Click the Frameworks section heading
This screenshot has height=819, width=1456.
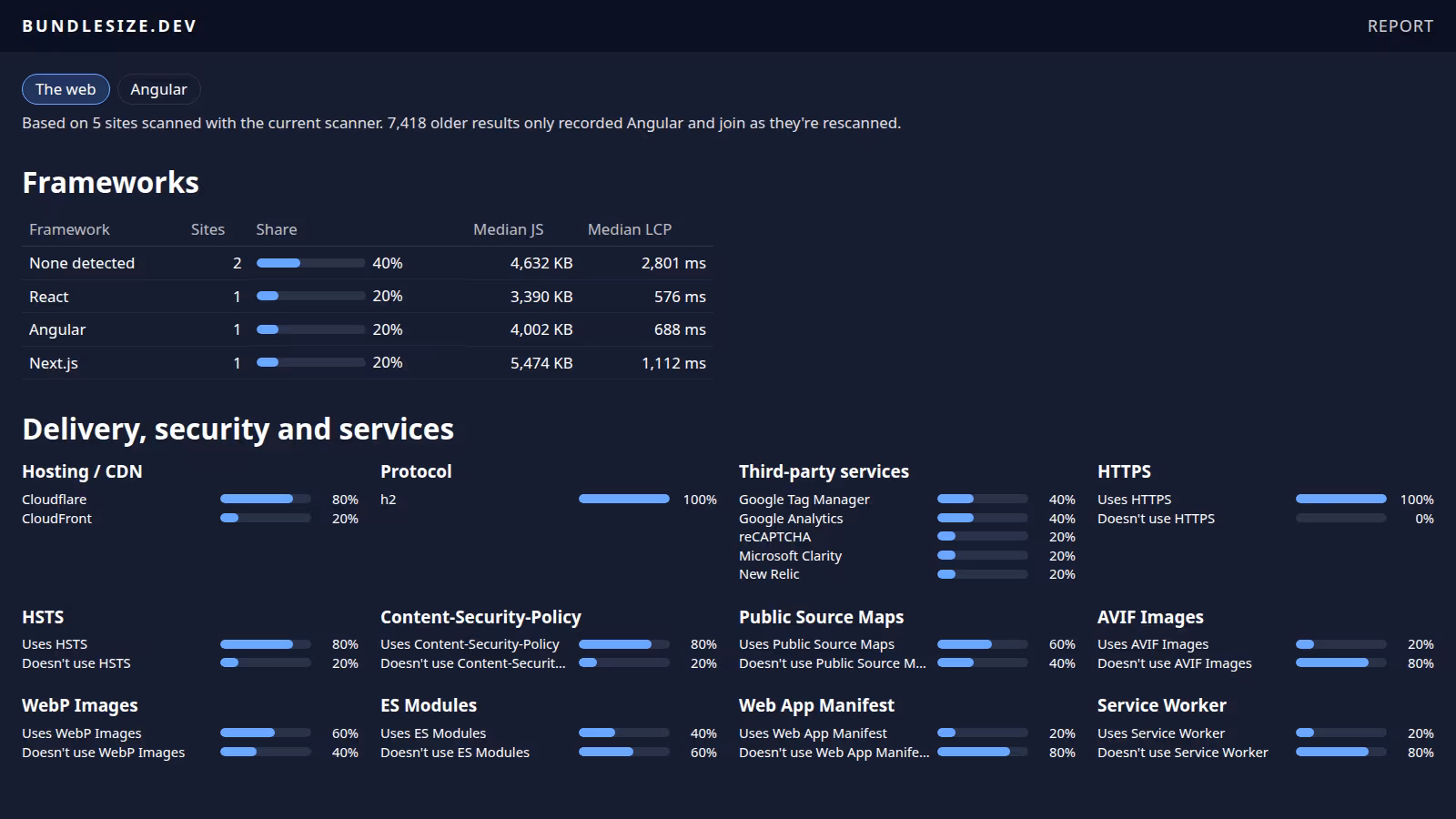[x=110, y=182]
